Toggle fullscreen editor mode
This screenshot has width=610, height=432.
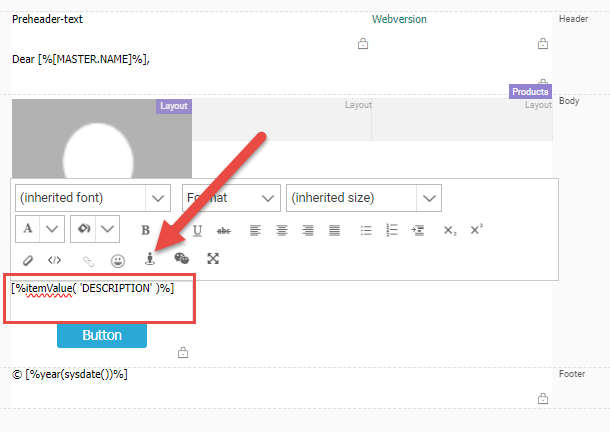click(x=213, y=259)
